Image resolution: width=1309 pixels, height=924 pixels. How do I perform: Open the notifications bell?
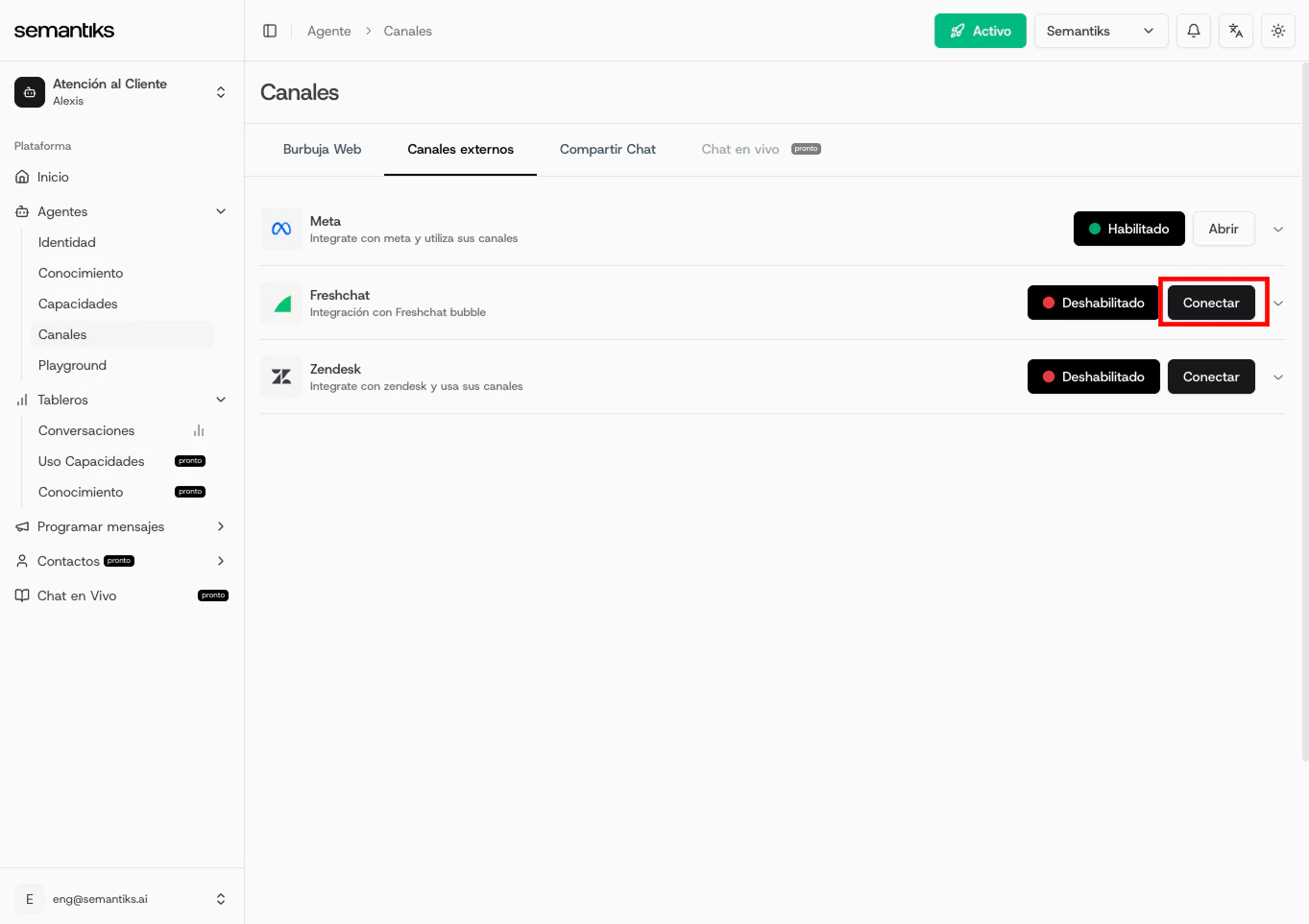[1193, 30]
